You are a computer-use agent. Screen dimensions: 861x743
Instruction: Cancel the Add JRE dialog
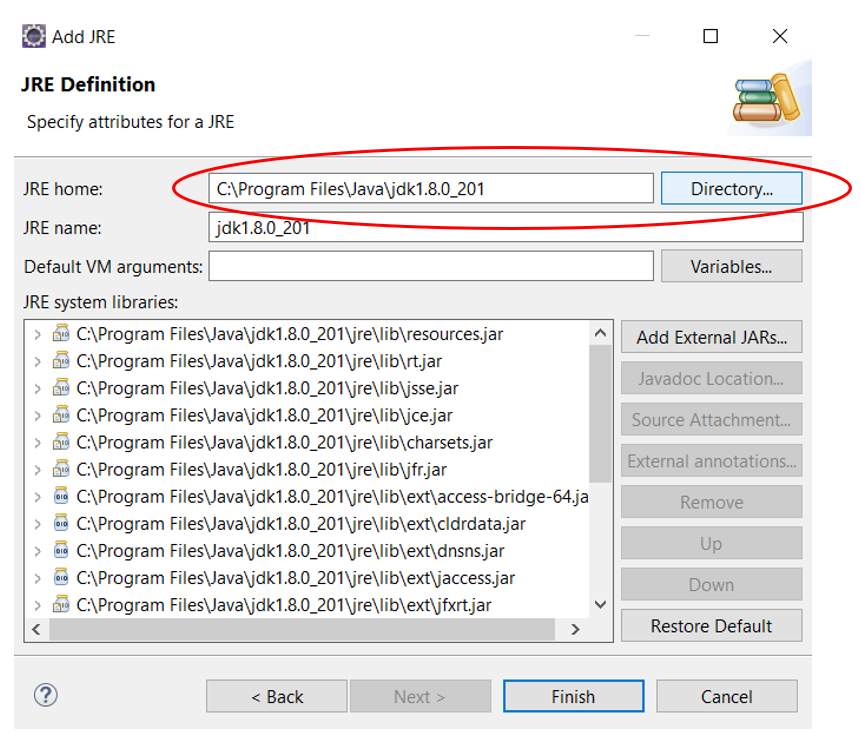click(727, 696)
